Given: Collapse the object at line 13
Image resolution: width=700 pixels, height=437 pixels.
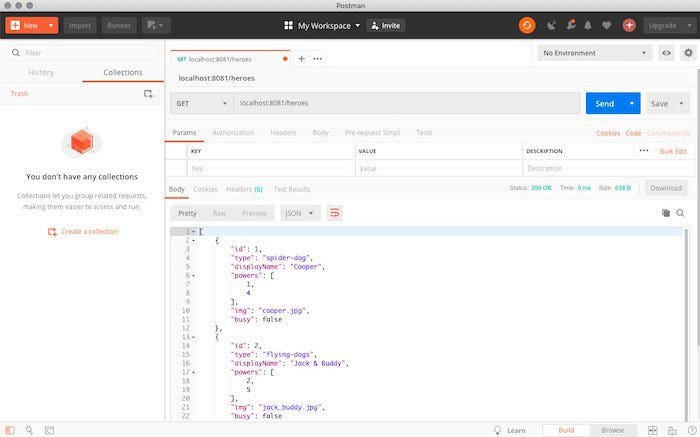Looking at the screenshot, I should pyautogui.click(x=194, y=337).
